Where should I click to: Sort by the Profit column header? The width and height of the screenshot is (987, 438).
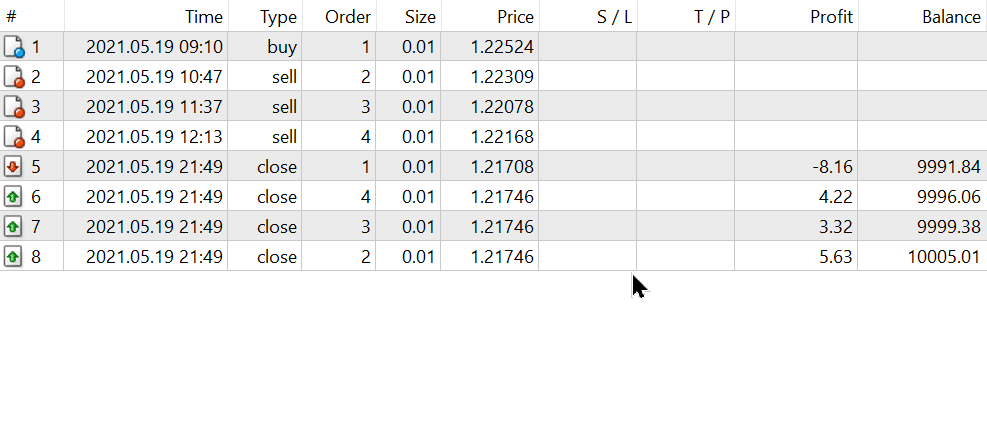[831, 17]
